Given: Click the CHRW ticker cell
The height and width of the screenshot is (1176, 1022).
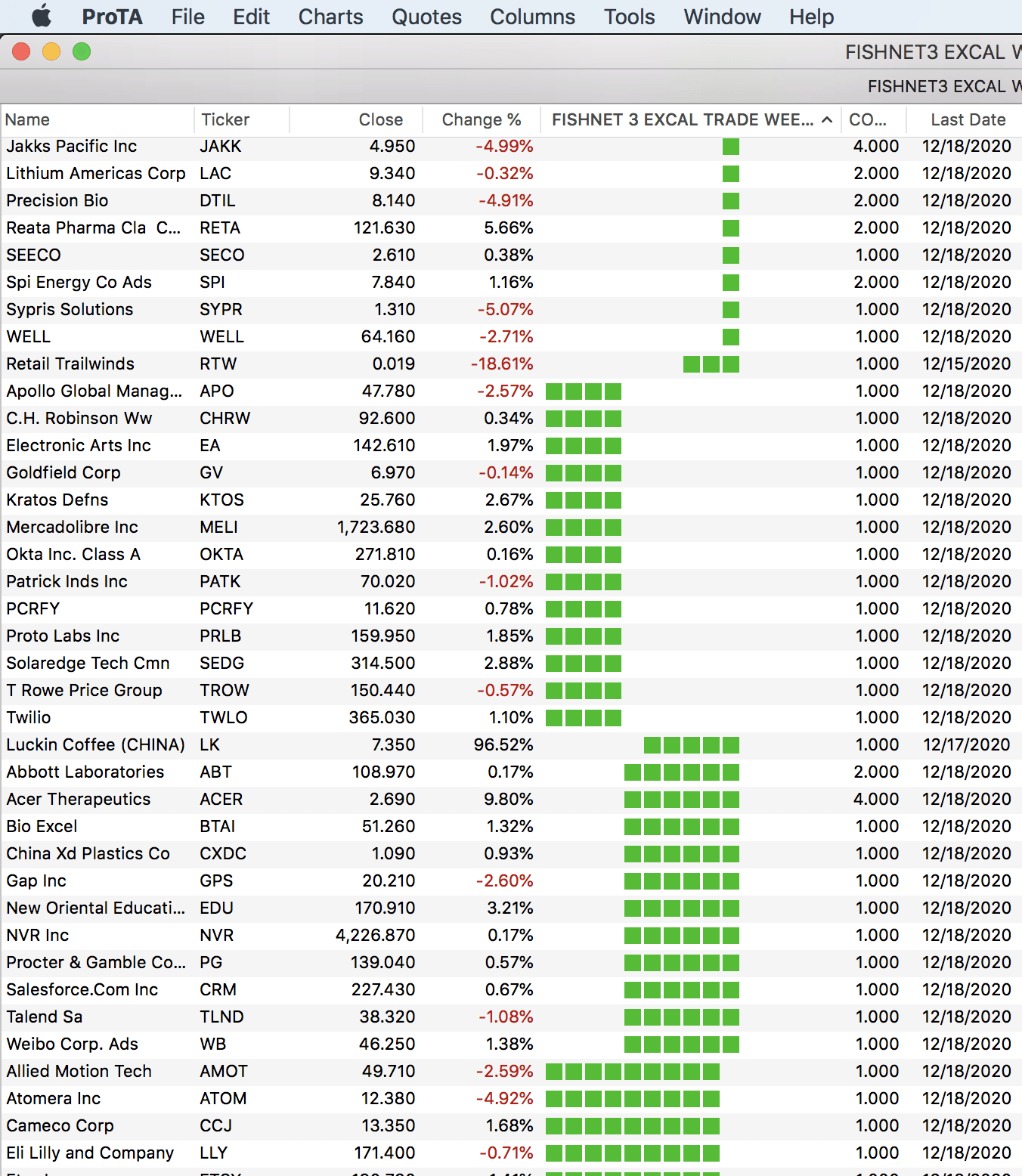Looking at the screenshot, I should [x=225, y=419].
